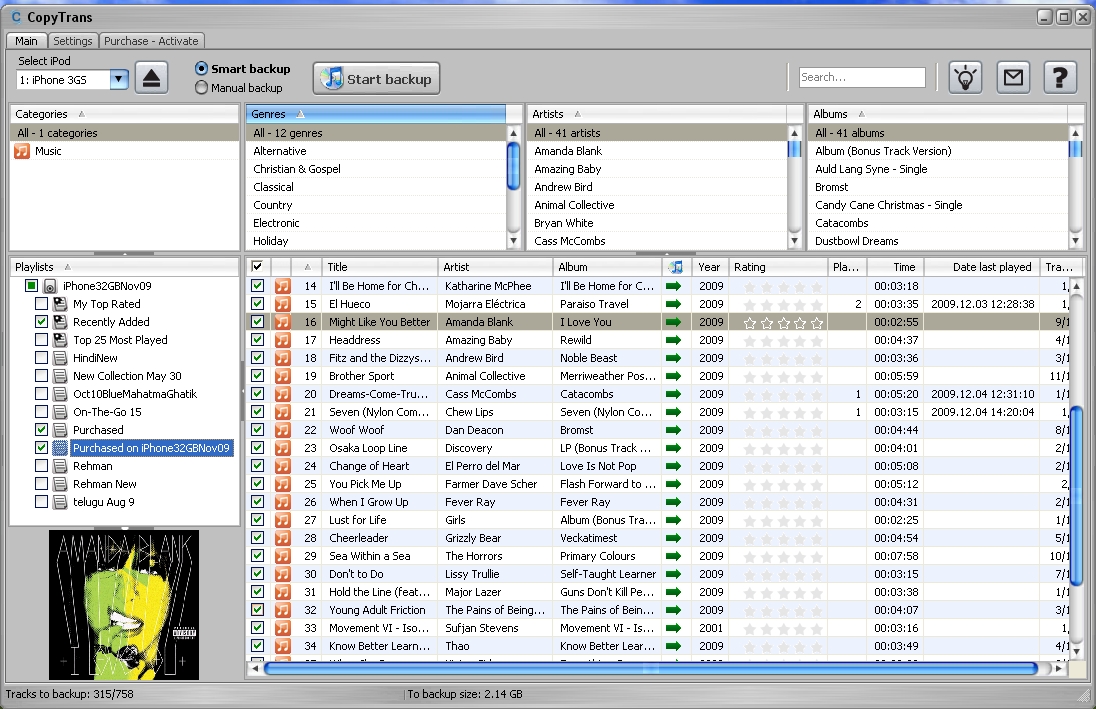Click the My Top Rated smart playlist icon

(x=60, y=304)
